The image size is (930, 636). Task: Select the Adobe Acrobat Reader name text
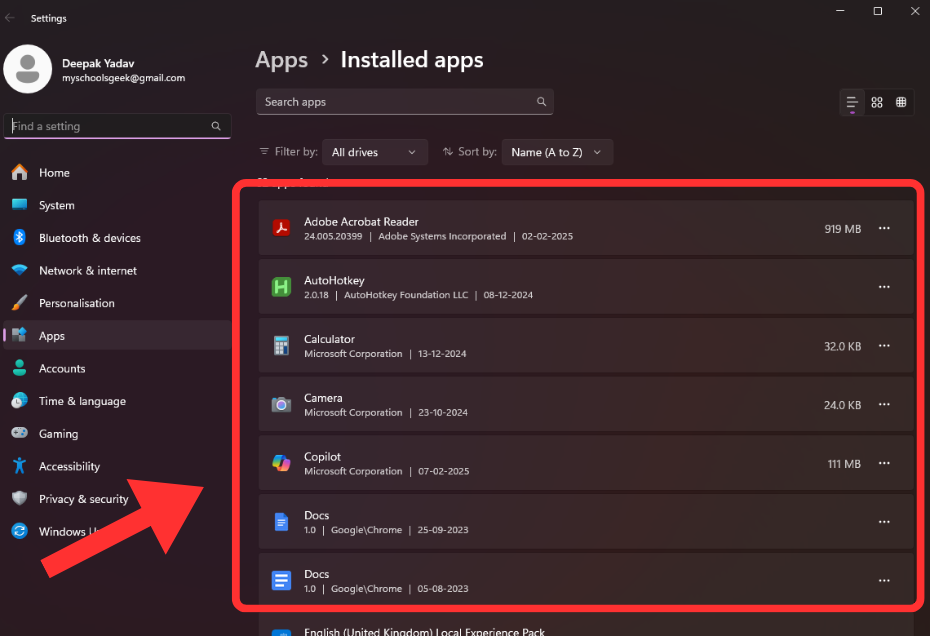(x=361, y=221)
